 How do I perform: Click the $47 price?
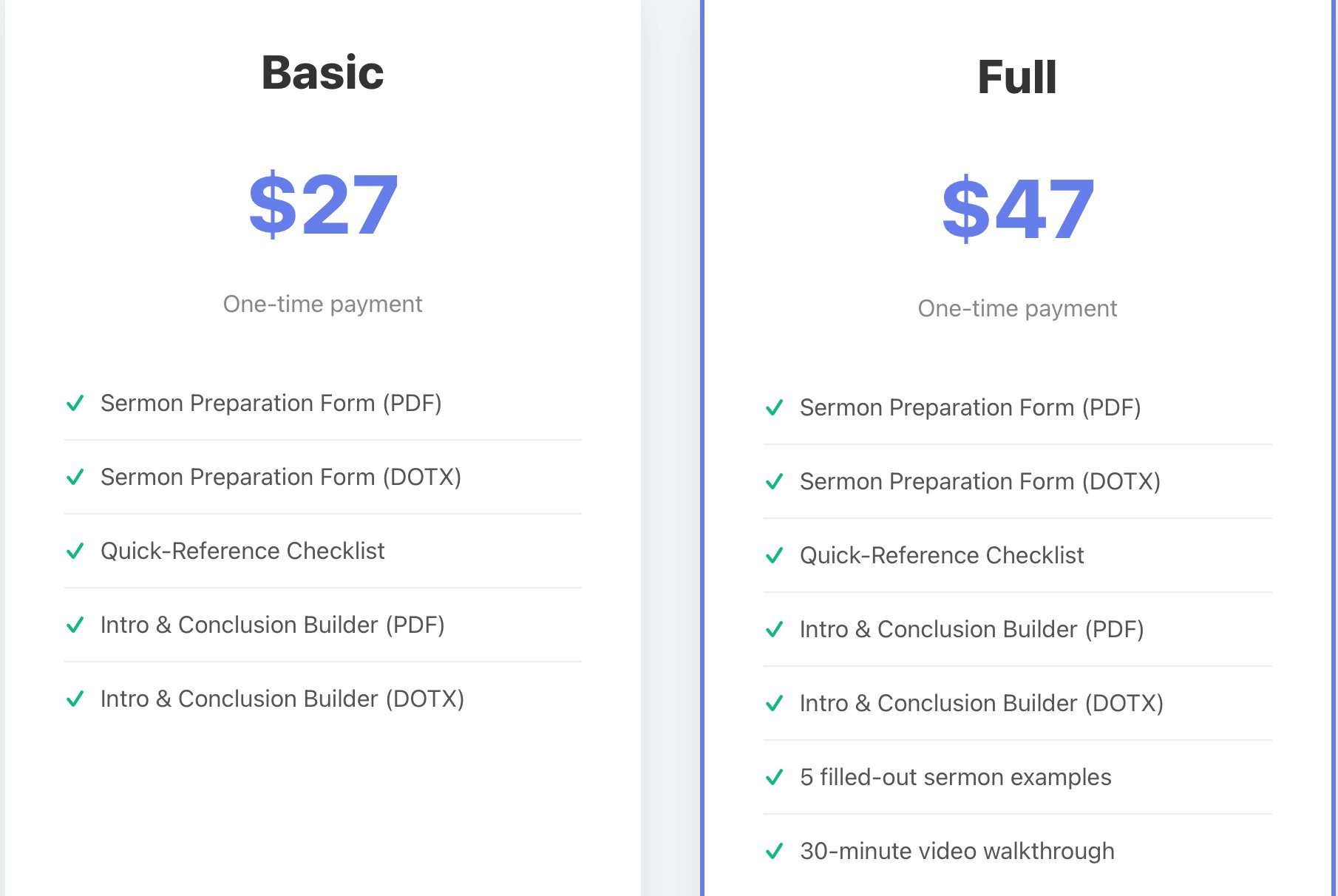click(x=1018, y=208)
